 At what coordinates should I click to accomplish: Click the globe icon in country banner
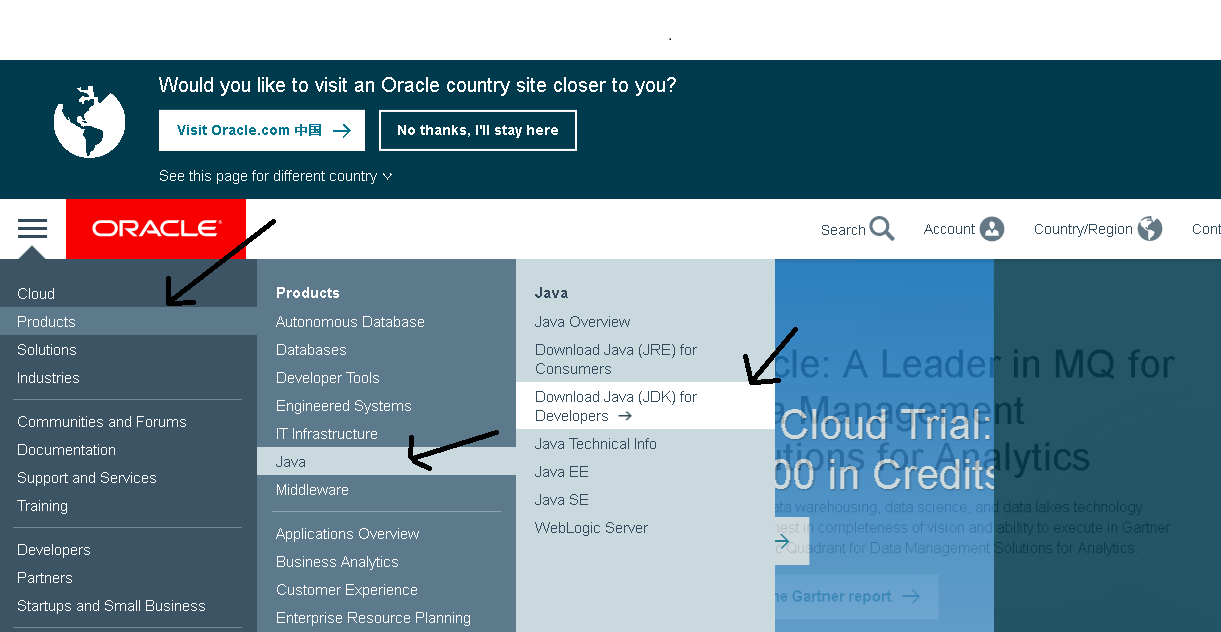89,121
